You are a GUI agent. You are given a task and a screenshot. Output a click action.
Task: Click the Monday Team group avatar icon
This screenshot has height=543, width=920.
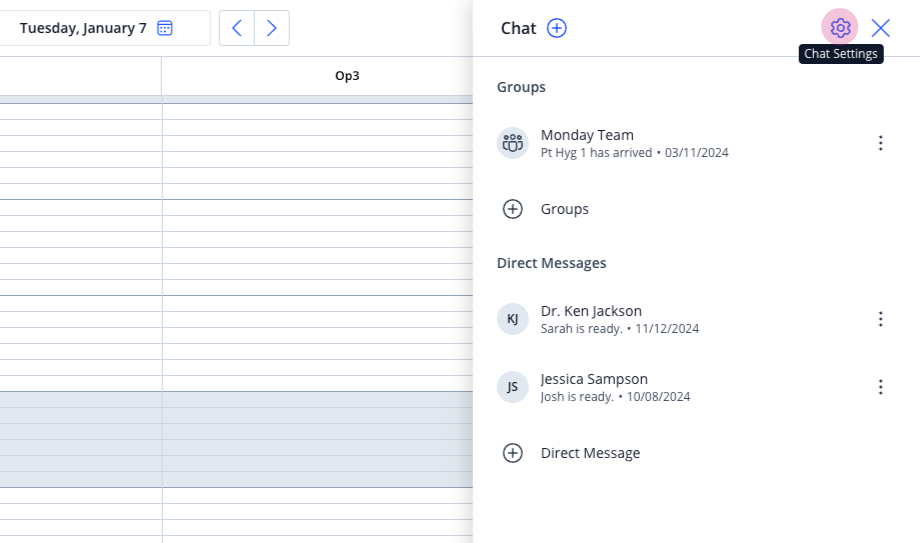513,143
